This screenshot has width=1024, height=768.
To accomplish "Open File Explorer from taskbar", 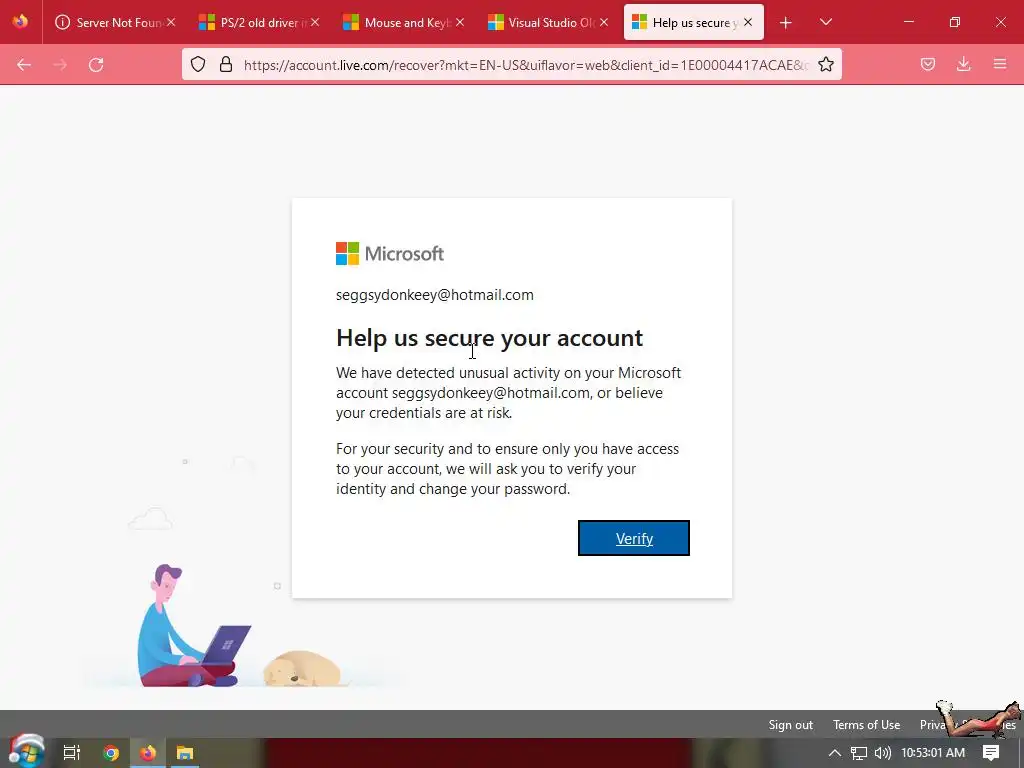I will (185, 752).
